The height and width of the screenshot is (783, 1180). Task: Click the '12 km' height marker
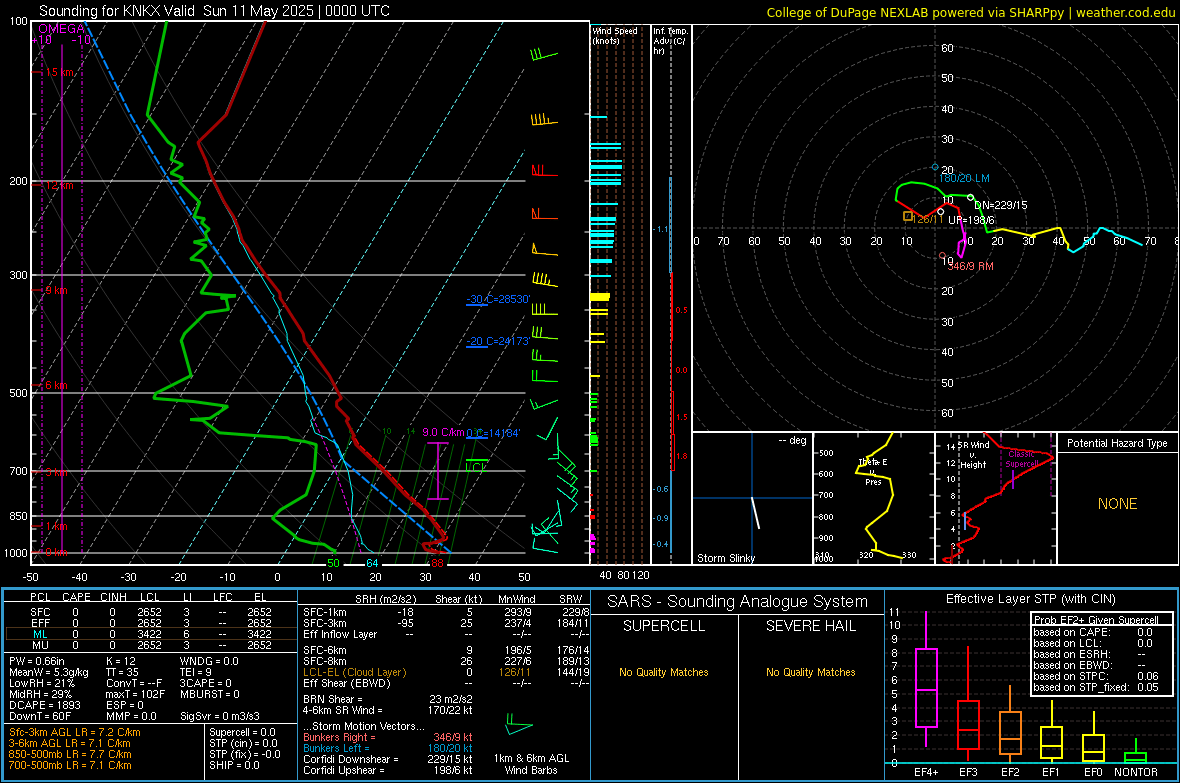(58, 185)
